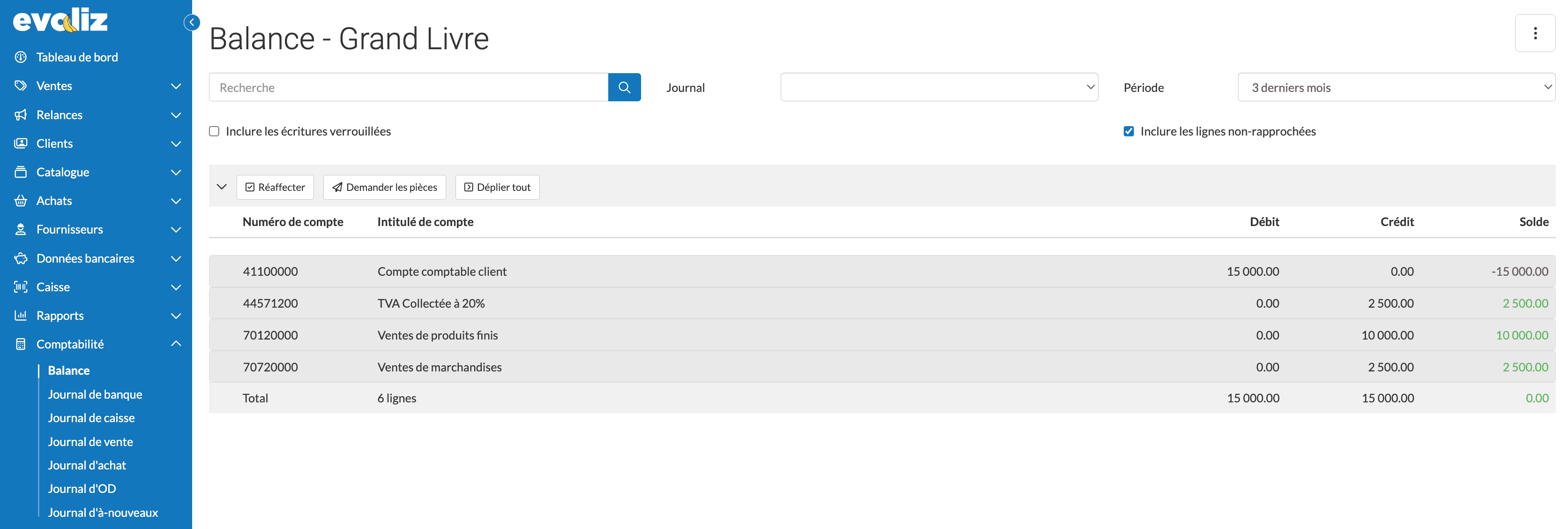The image size is (1568, 529).
Task: Sort by Numéro de compte header
Action: point(293,222)
